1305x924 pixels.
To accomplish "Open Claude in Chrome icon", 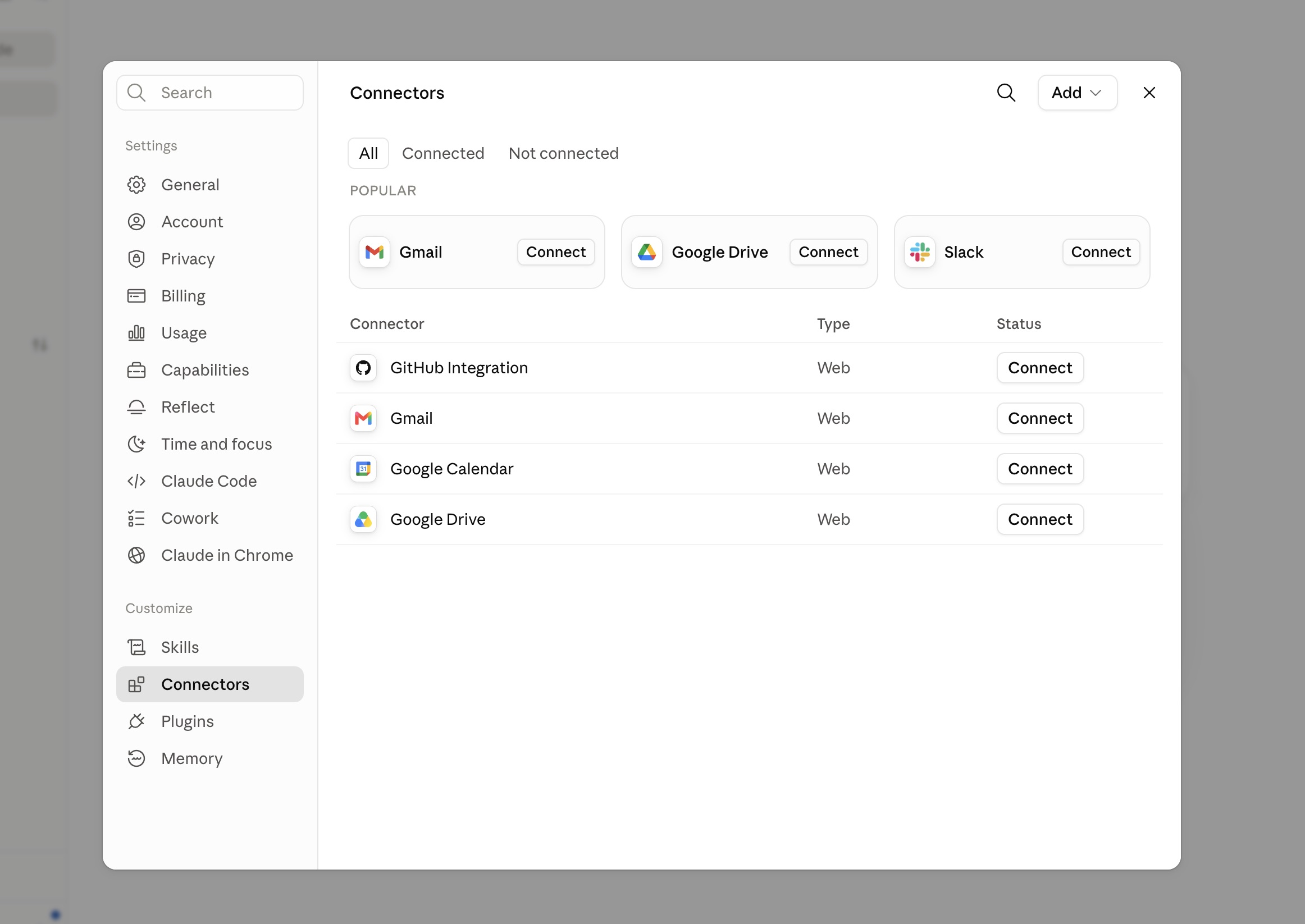I will pyautogui.click(x=136, y=555).
